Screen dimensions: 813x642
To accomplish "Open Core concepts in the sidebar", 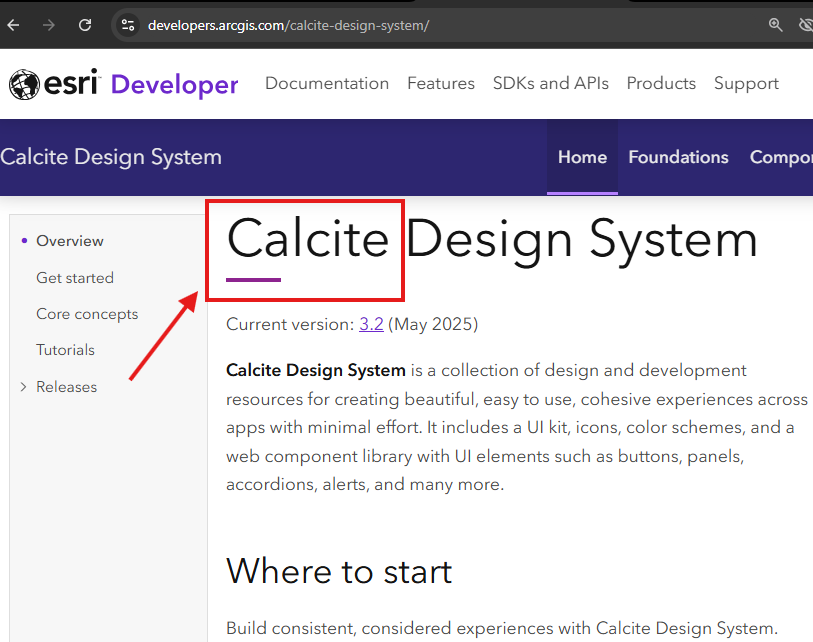I will click(x=87, y=314).
